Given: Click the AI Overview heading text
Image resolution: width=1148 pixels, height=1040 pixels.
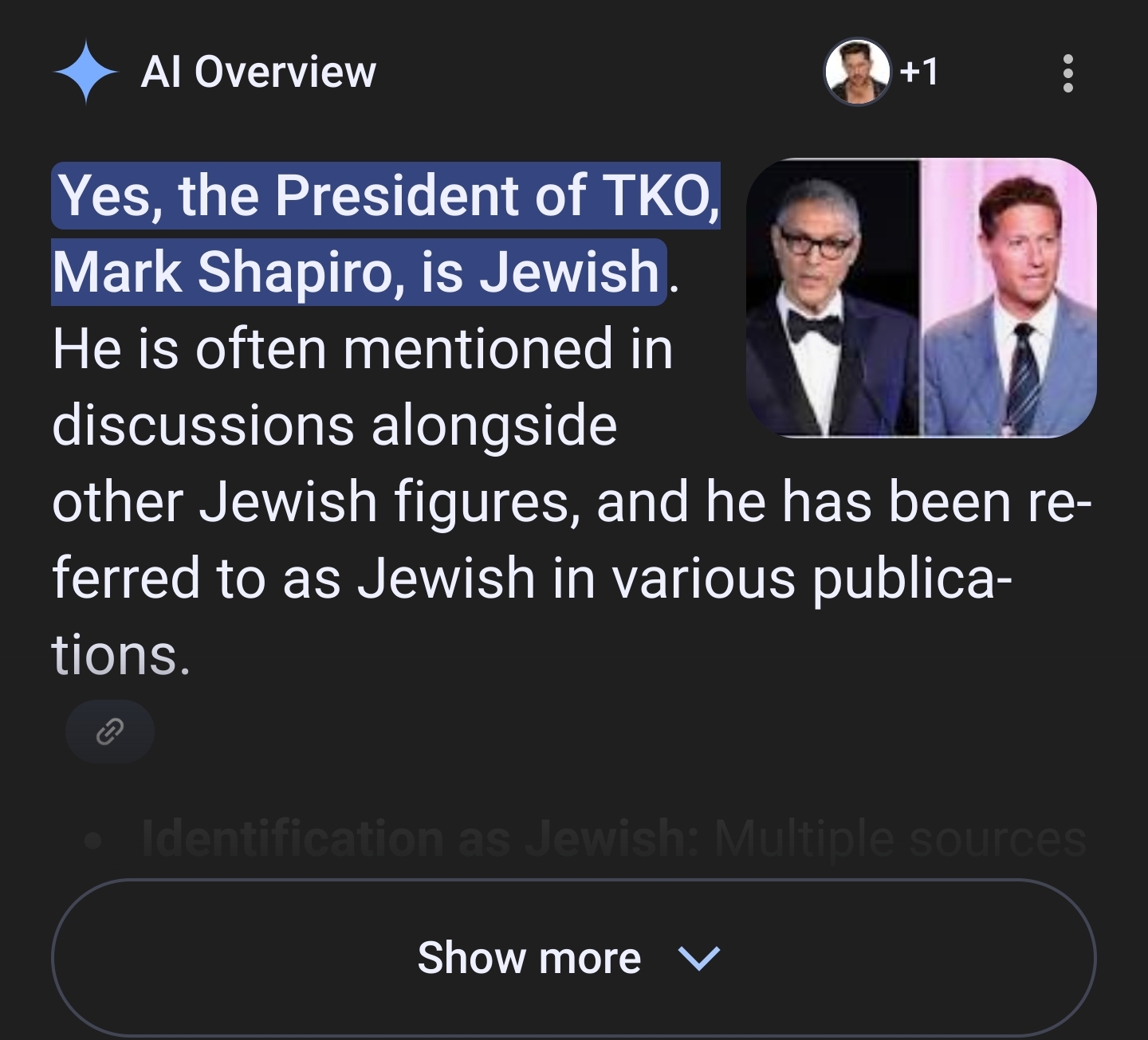Looking at the screenshot, I should 258,73.
